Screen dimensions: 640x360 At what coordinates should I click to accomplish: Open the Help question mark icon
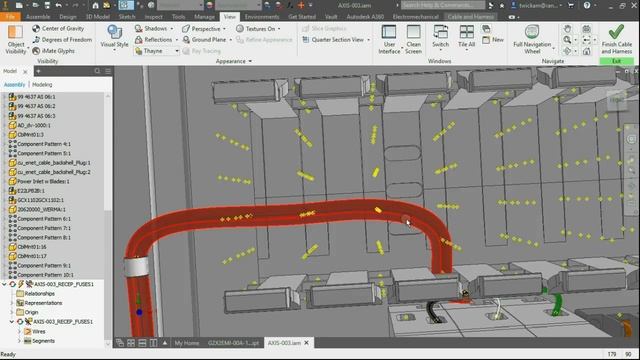[x=587, y=5]
